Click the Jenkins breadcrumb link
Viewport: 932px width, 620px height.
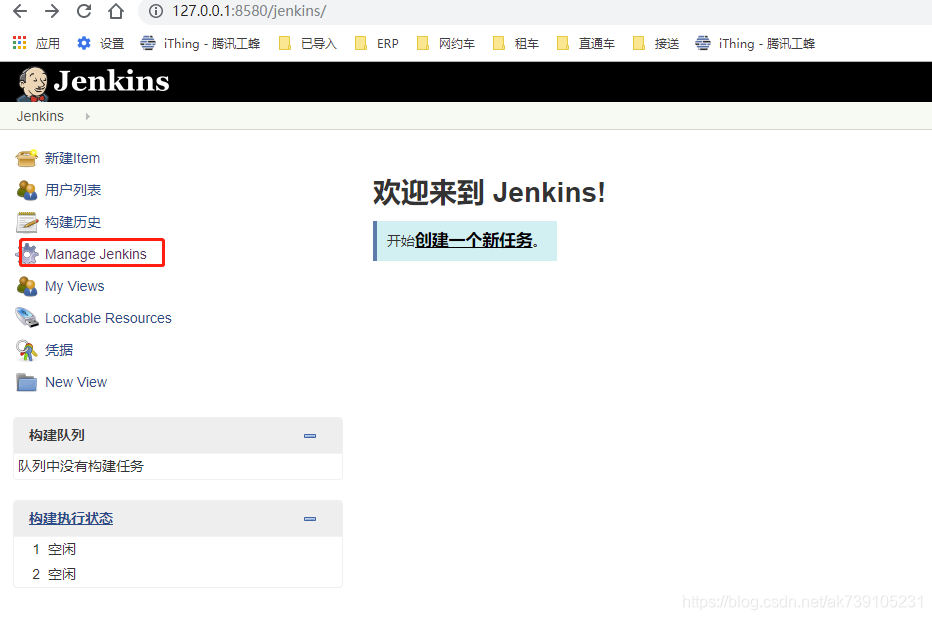click(x=40, y=116)
